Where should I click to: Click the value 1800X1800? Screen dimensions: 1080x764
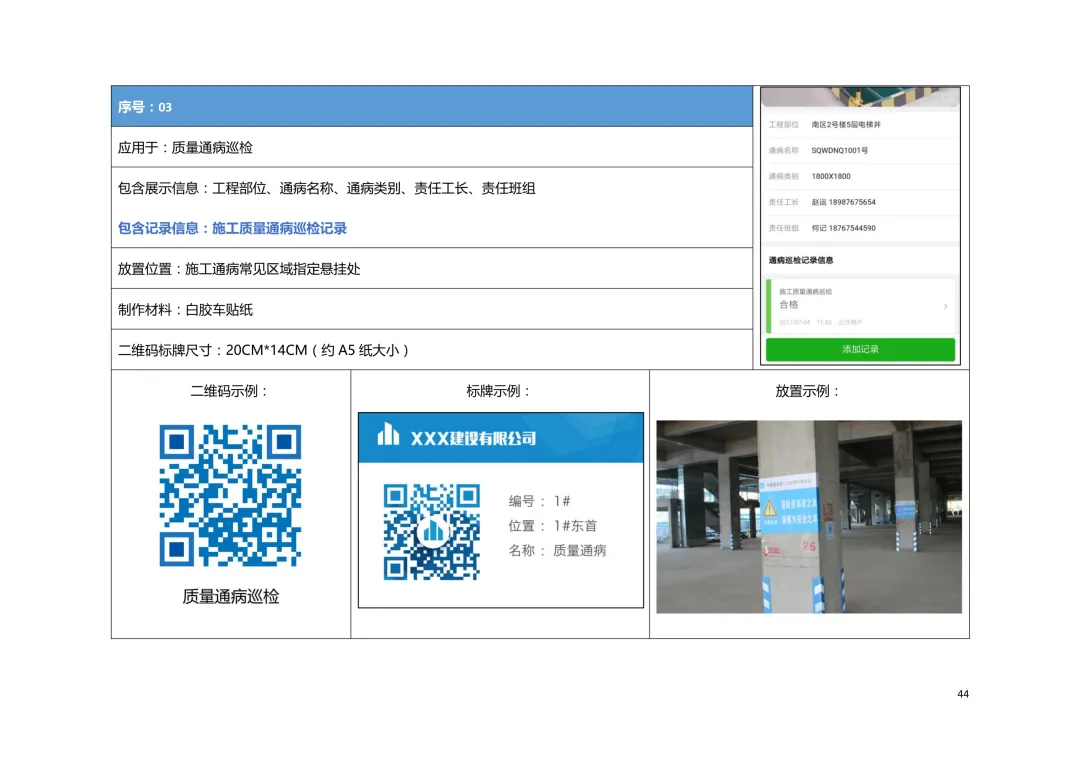click(x=831, y=176)
